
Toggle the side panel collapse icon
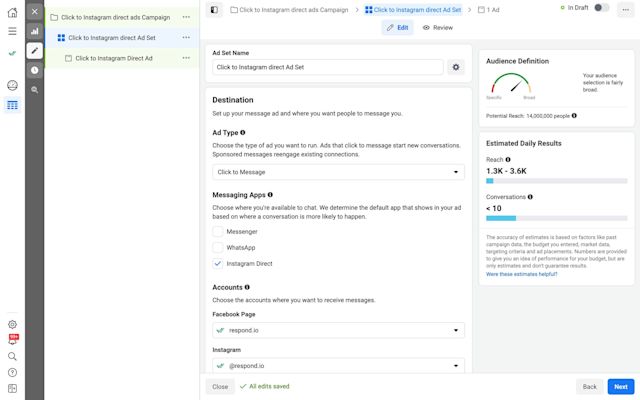[x=214, y=10]
